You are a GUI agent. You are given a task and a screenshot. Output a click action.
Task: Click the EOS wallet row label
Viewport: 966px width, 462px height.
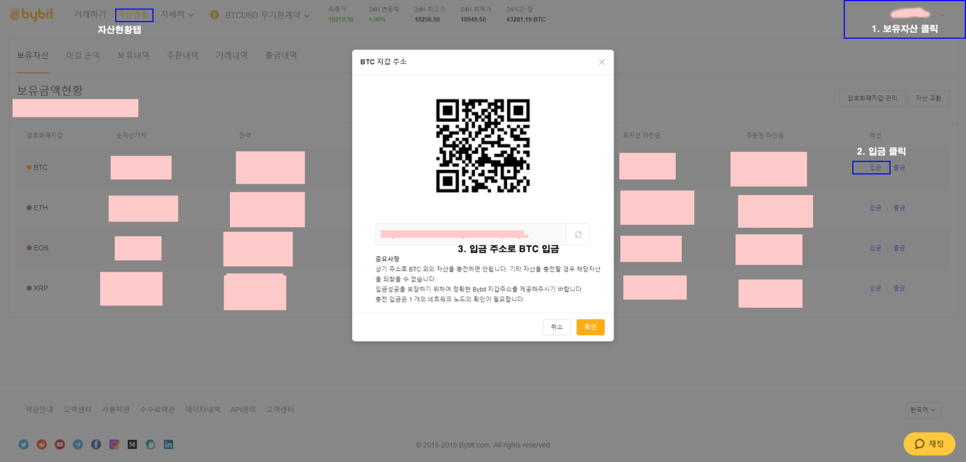point(37,248)
